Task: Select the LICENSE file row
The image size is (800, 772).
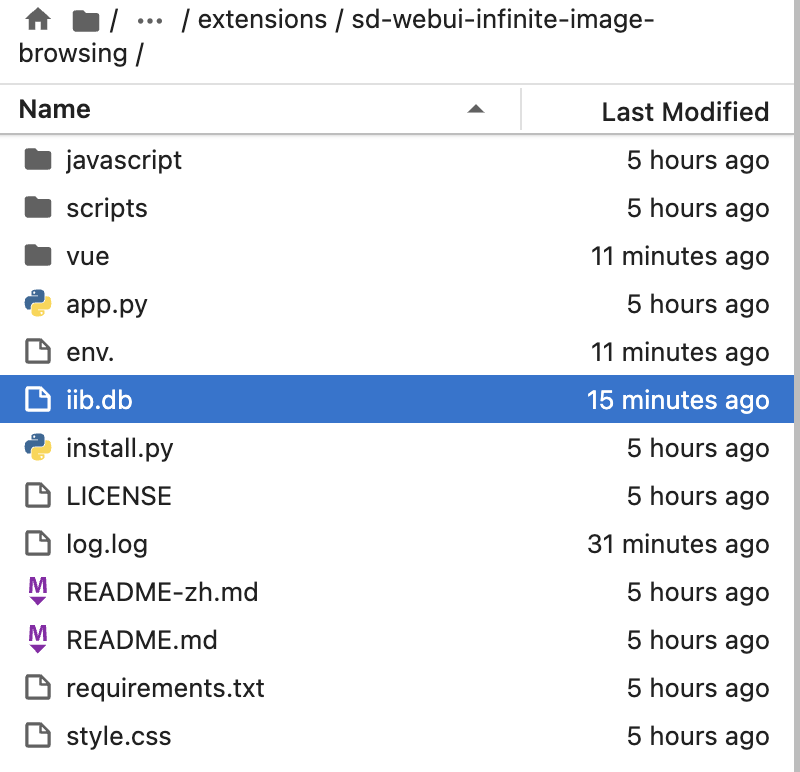Action: point(118,496)
